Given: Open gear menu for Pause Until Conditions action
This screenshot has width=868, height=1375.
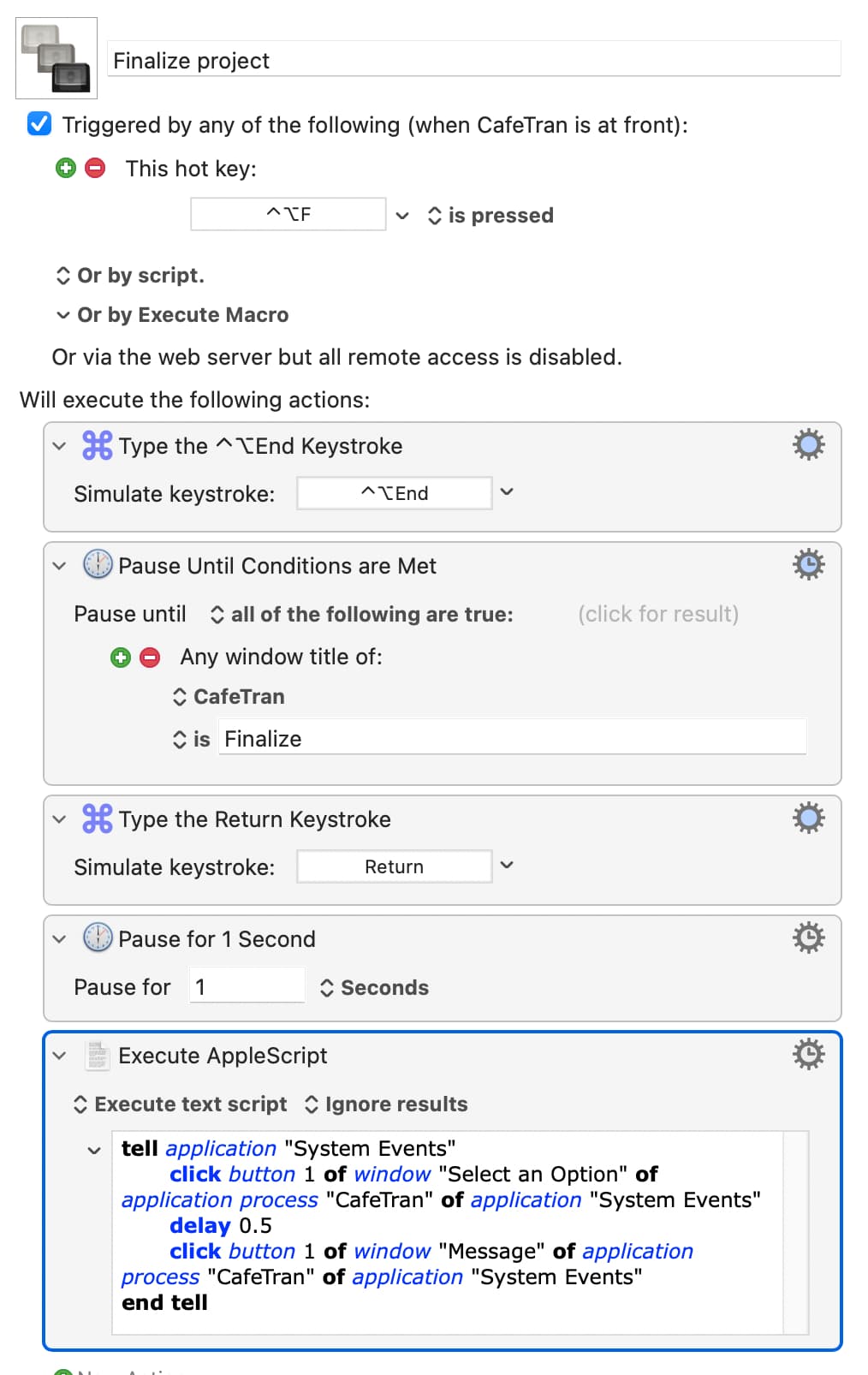Looking at the screenshot, I should (x=808, y=564).
